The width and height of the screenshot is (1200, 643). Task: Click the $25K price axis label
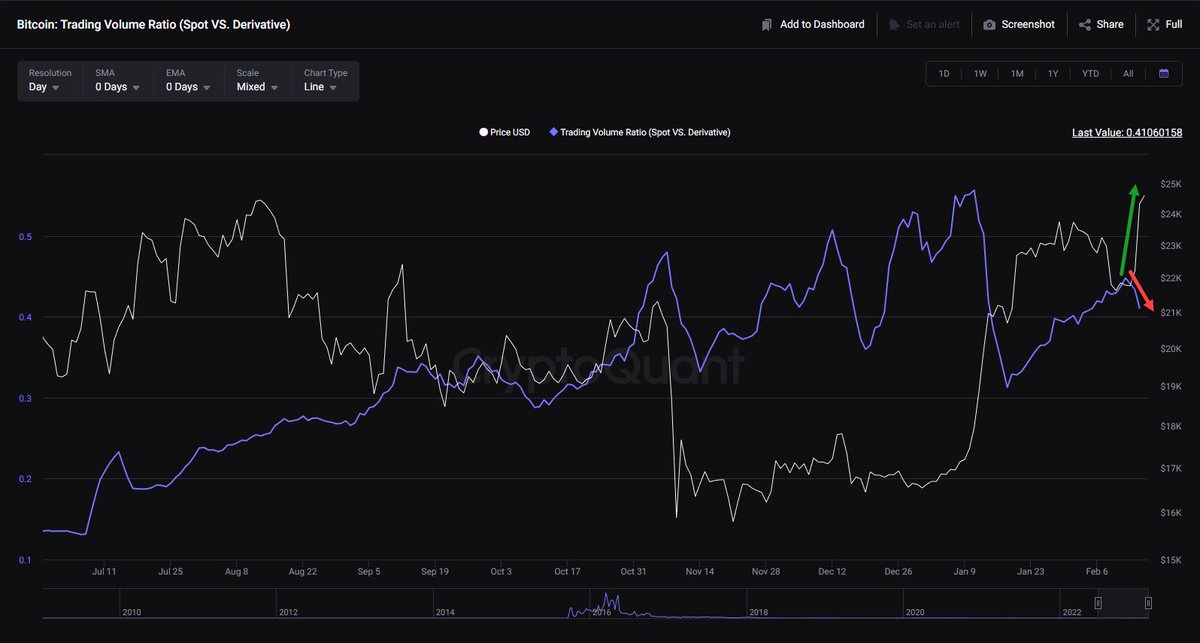(1171, 185)
